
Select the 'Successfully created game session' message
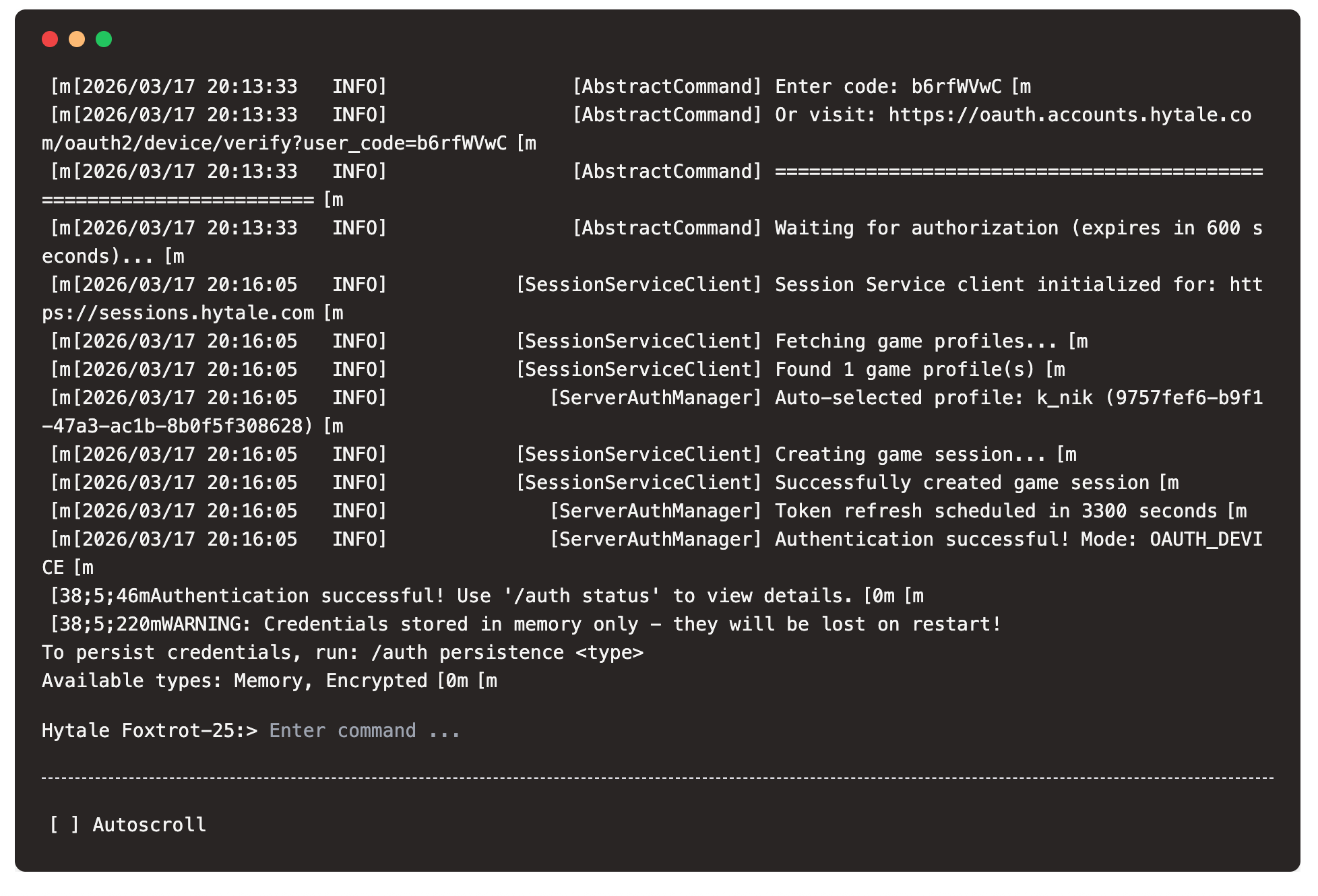click(962, 483)
